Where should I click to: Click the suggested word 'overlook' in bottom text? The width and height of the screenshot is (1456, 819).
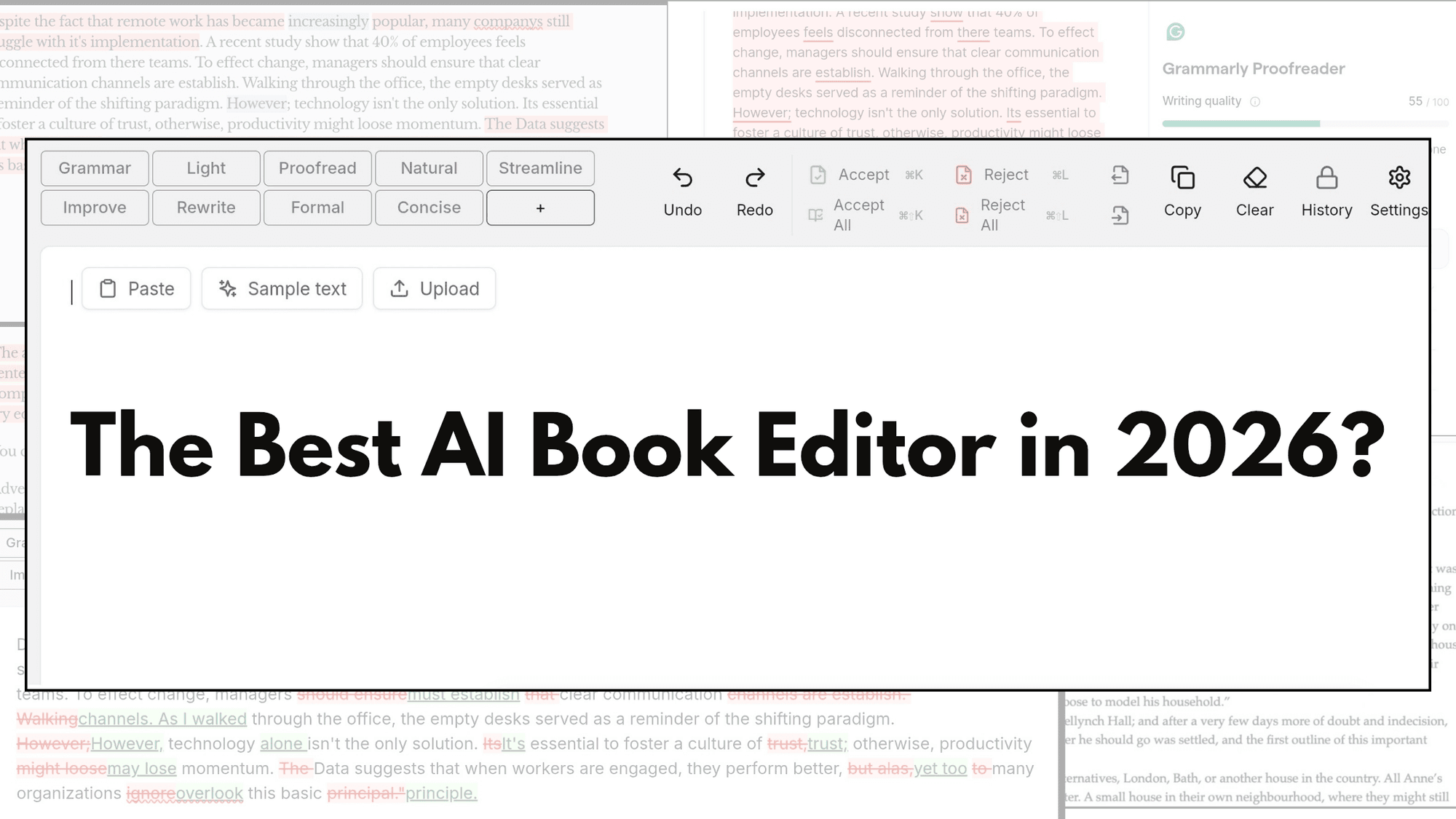pos(210,793)
